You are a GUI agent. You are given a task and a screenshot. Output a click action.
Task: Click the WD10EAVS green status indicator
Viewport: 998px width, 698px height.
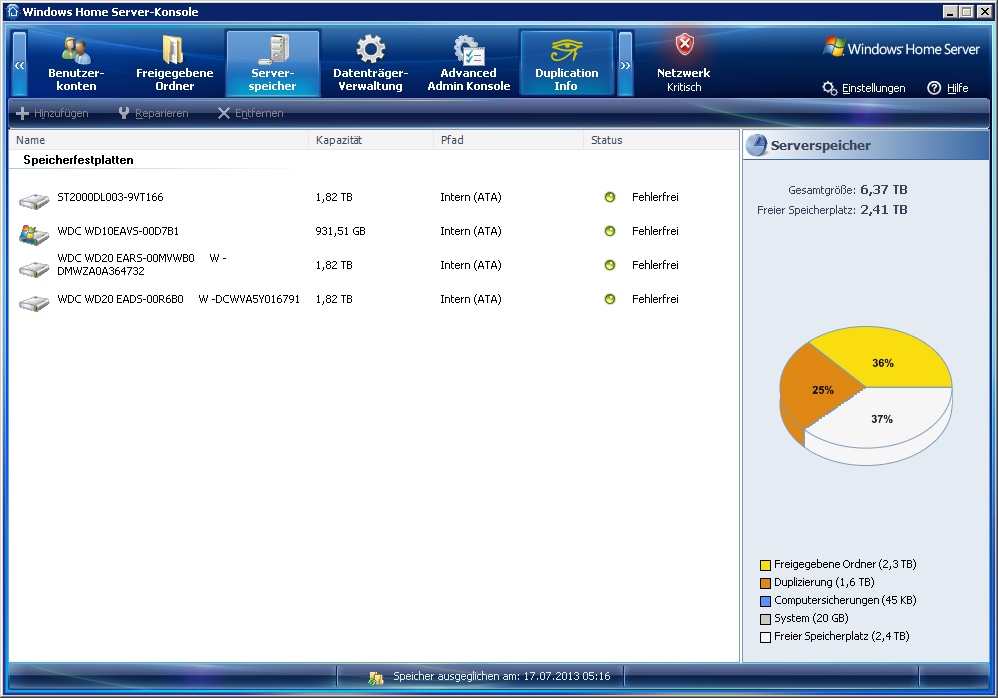[610, 231]
